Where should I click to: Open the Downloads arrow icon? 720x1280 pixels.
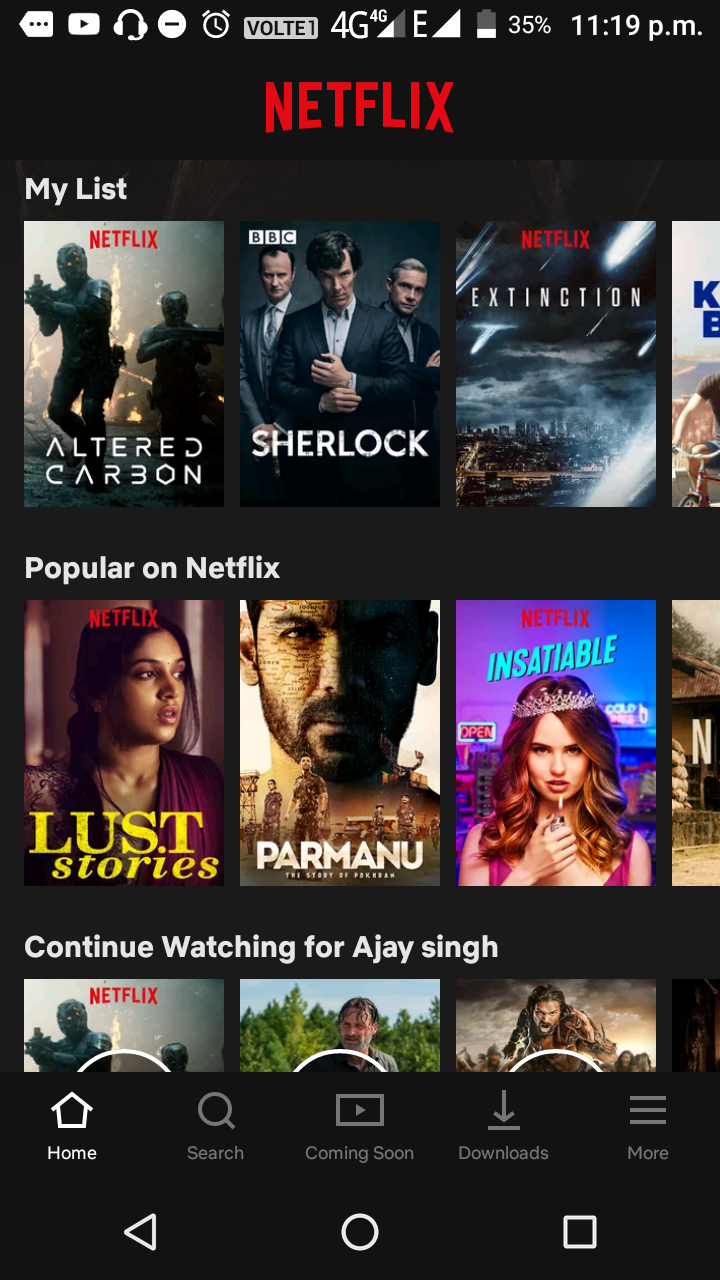pos(503,1111)
